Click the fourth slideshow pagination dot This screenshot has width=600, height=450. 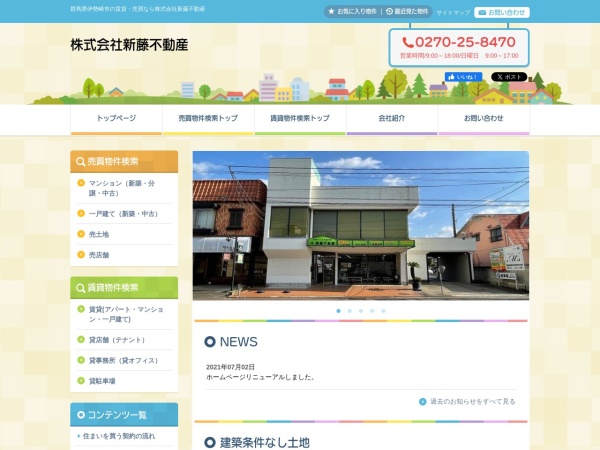(372, 311)
